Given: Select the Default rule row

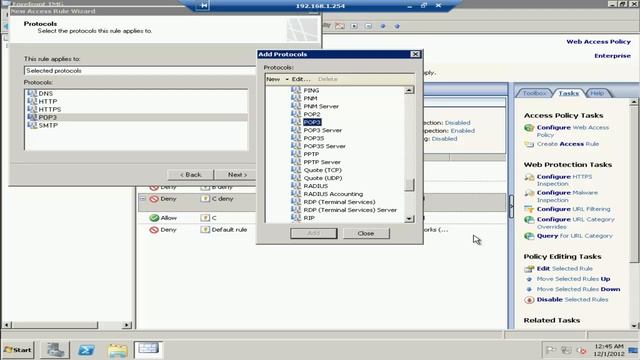Looking at the screenshot, I should [x=229, y=230].
